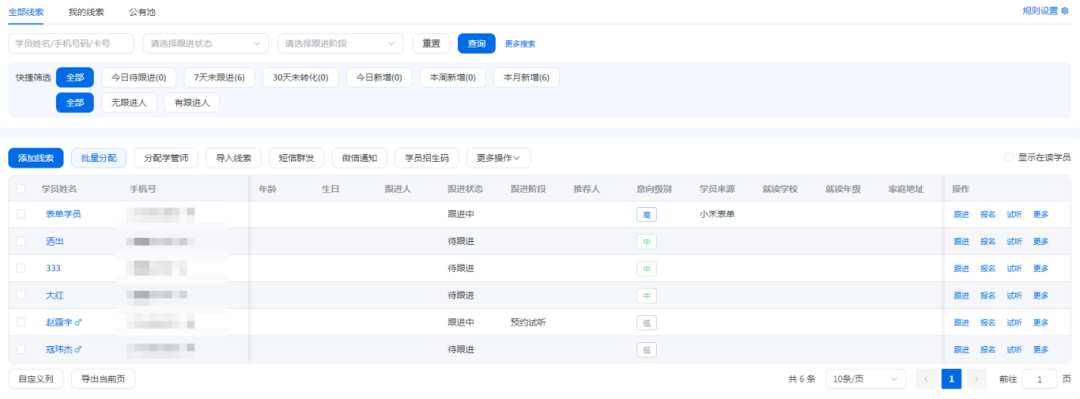Image resolution: width=1080 pixels, height=399 pixels.
Task: Open the 请选择跟进阶段 dropdown
Action: pos(340,43)
